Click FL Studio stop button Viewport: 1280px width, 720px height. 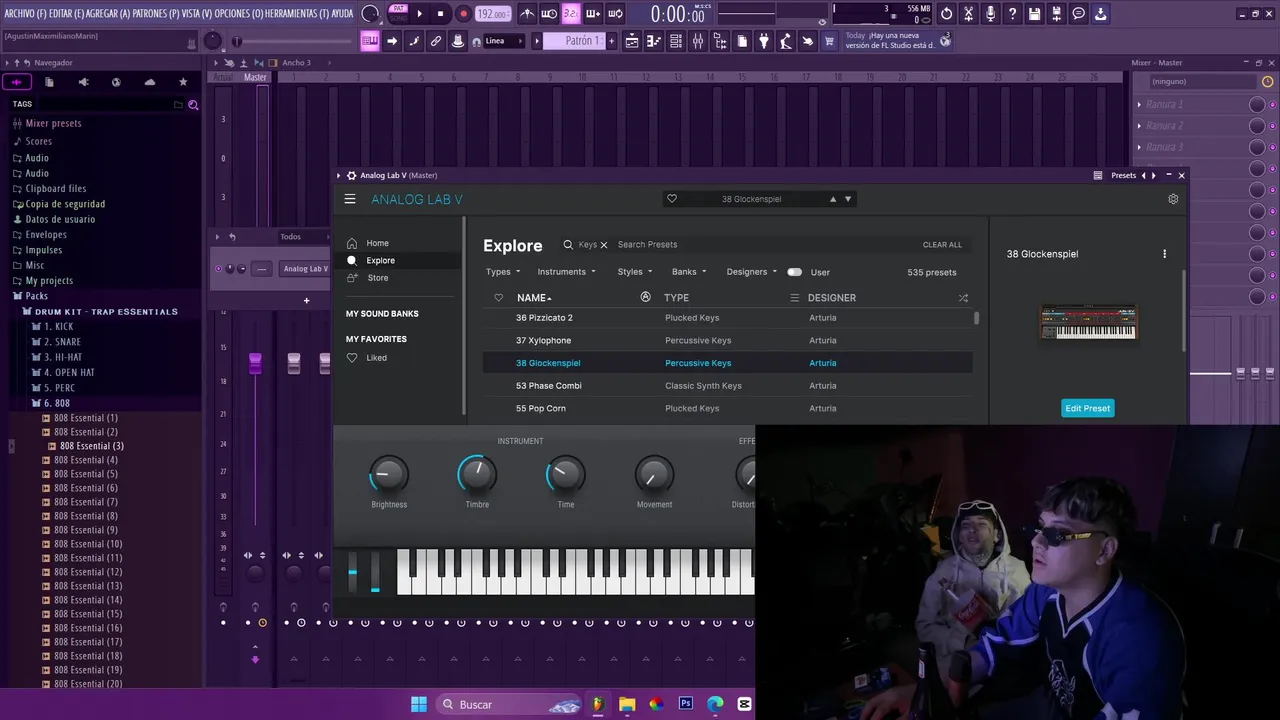click(x=440, y=14)
